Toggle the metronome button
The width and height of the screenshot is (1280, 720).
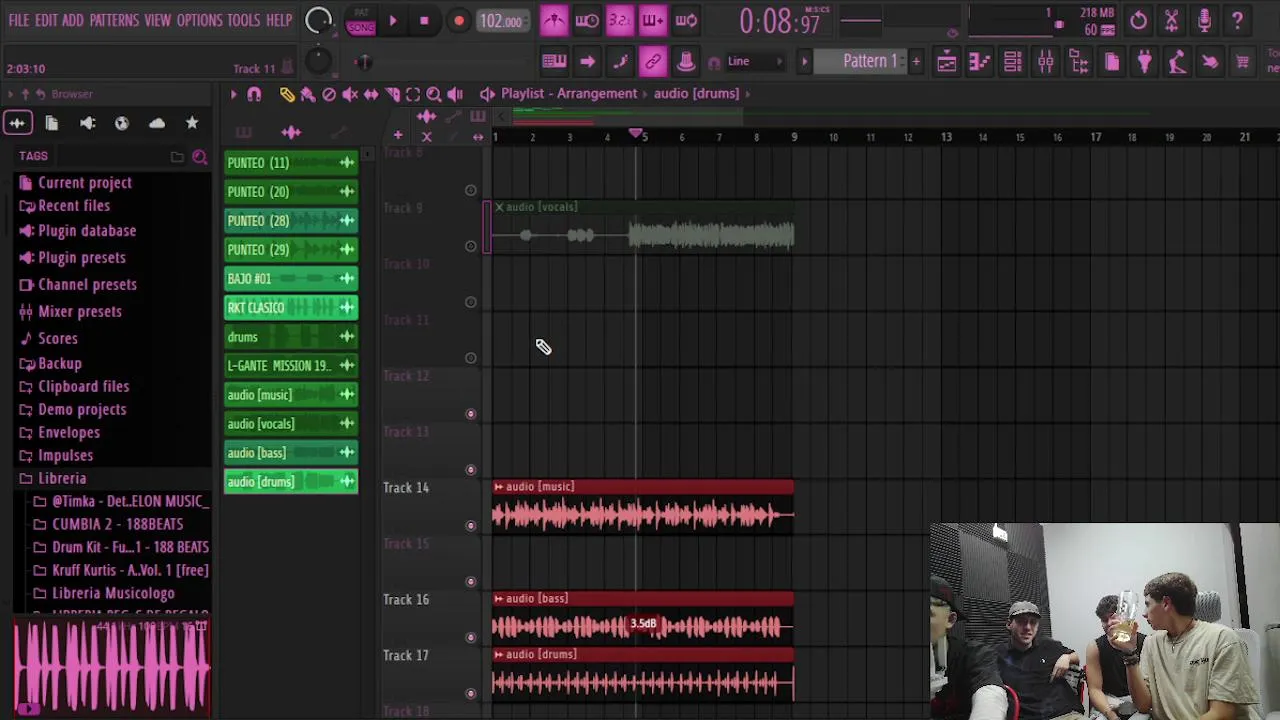553,20
